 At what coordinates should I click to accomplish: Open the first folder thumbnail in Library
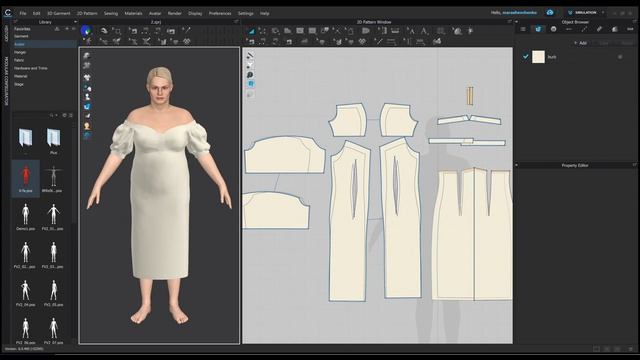point(25,138)
